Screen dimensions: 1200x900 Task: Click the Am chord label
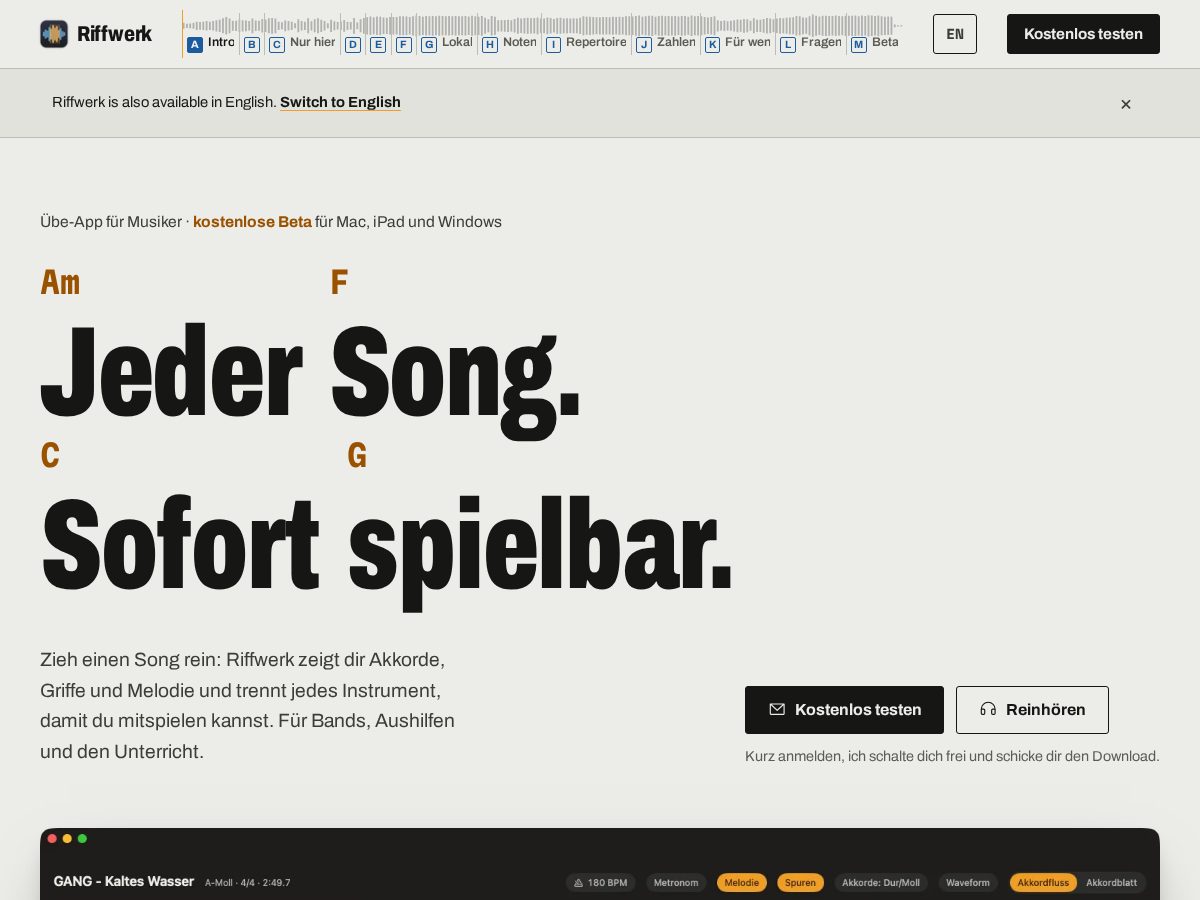click(60, 282)
